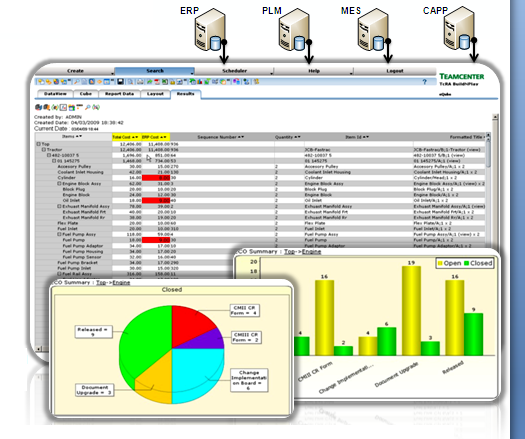Click the Document Upgrade yellow bar labeled 19
525x439 pixels.
[411, 311]
